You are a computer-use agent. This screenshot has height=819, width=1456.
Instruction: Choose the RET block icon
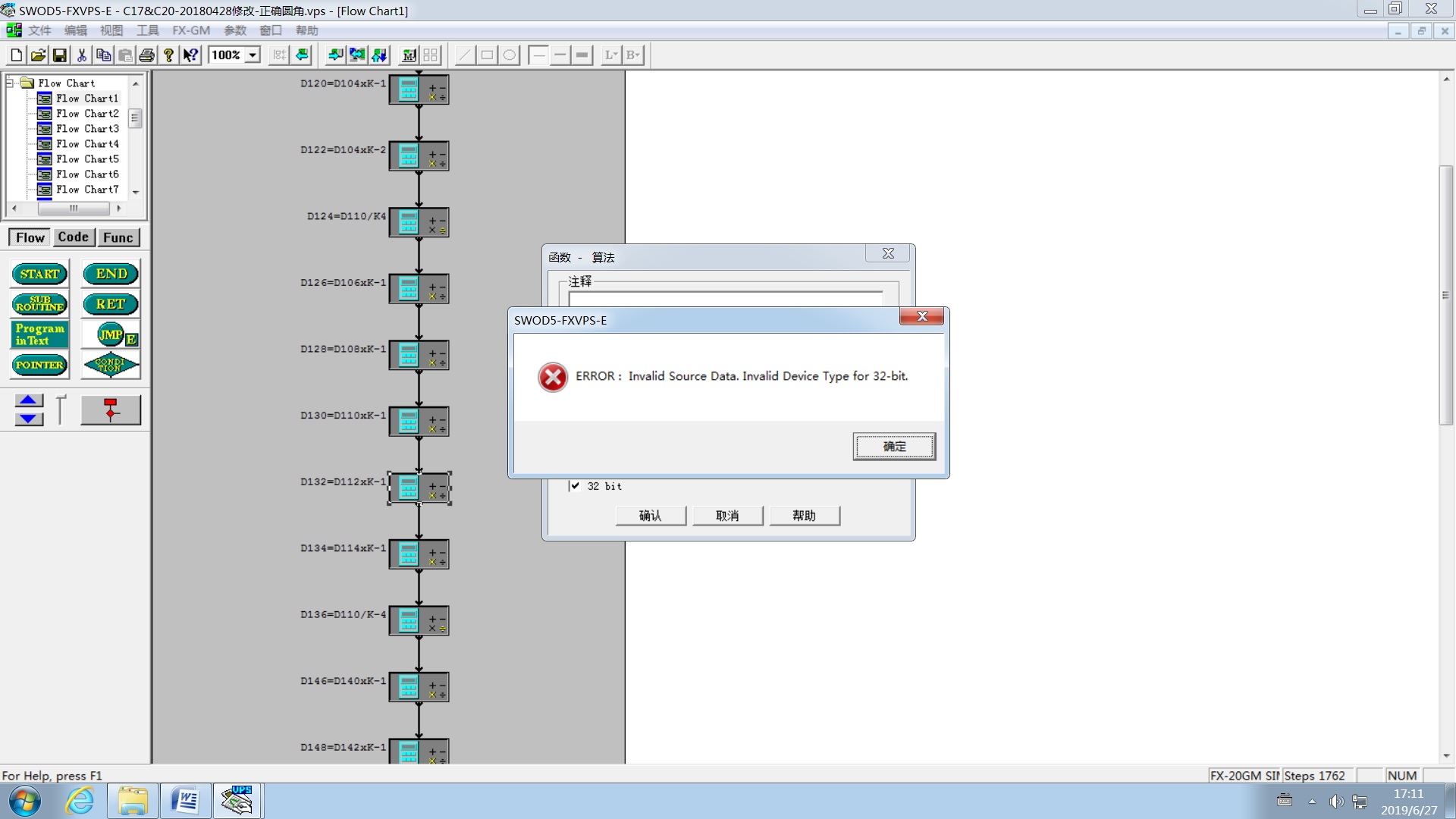pyautogui.click(x=111, y=304)
